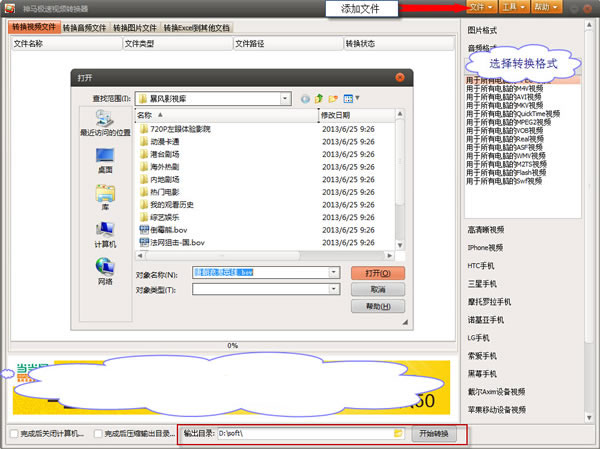
Task: Select the 港台剧场 folder
Action: pyautogui.click(x=159, y=154)
